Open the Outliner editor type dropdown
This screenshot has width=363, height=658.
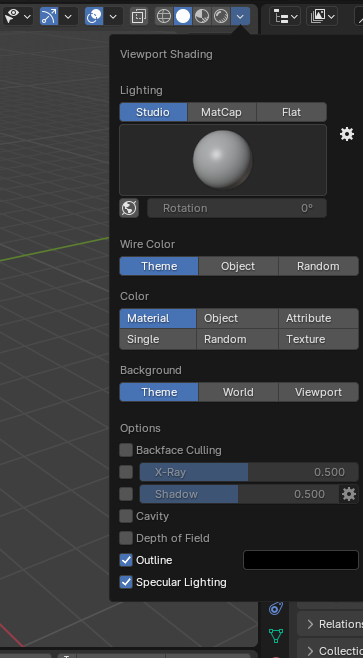tap(285, 16)
